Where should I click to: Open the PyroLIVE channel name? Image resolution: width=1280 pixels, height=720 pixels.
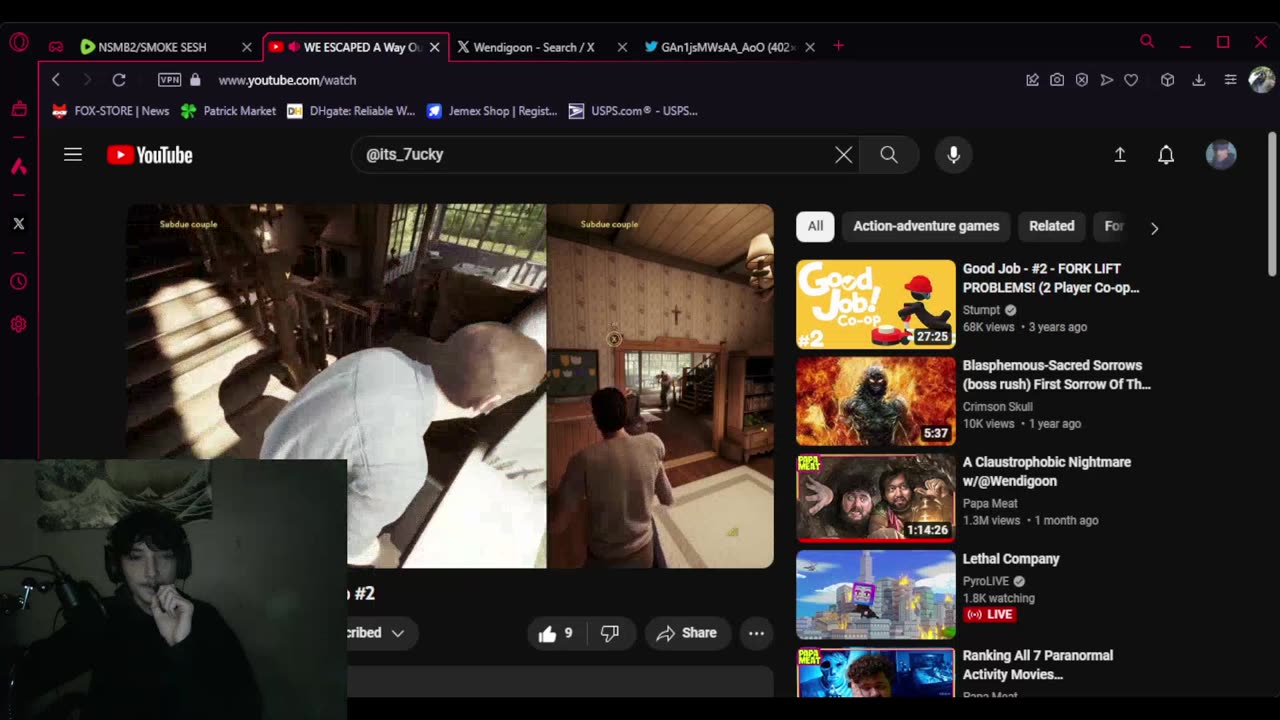click(985, 581)
